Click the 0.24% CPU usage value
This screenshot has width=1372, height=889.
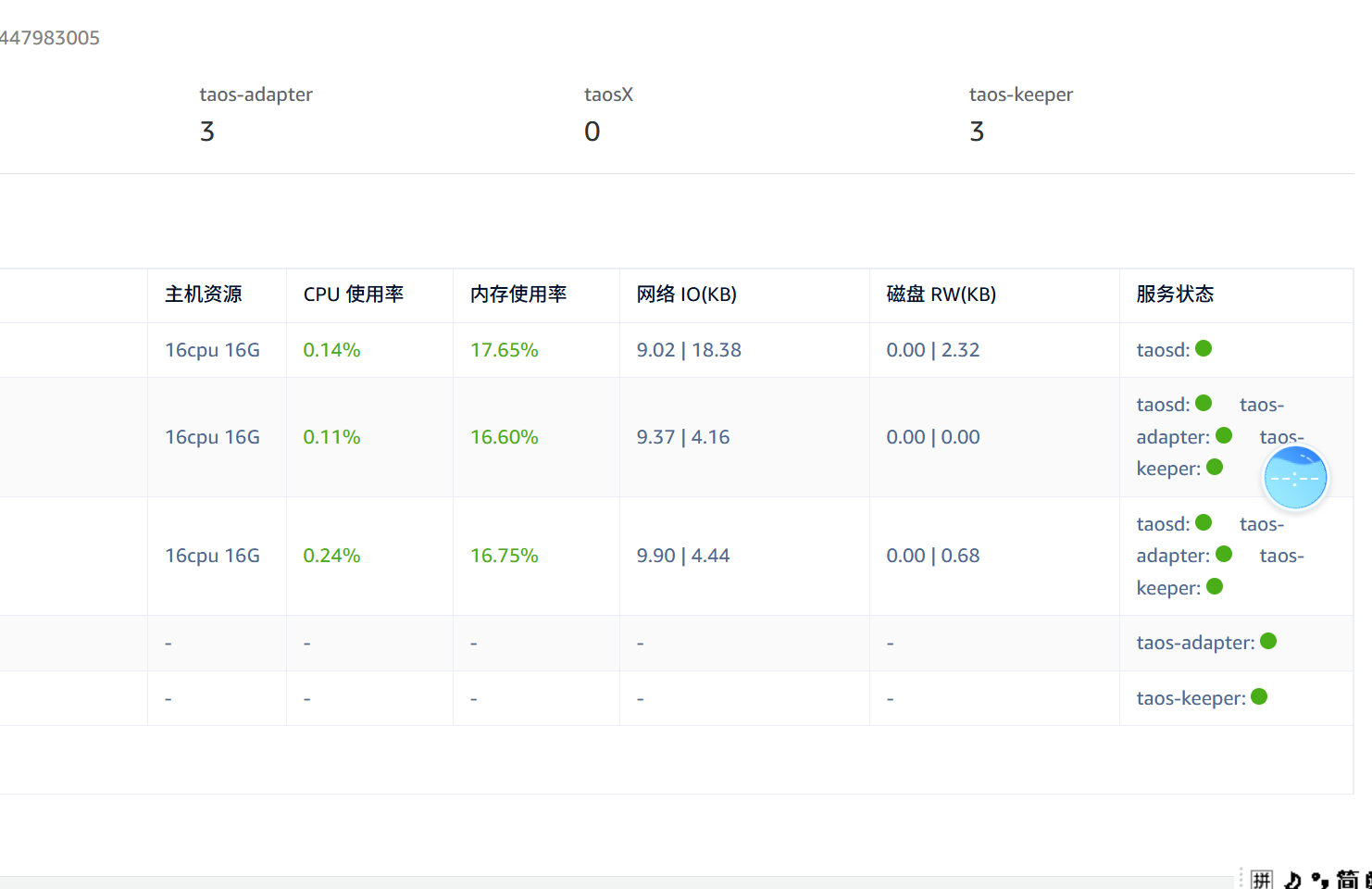[331, 556]
